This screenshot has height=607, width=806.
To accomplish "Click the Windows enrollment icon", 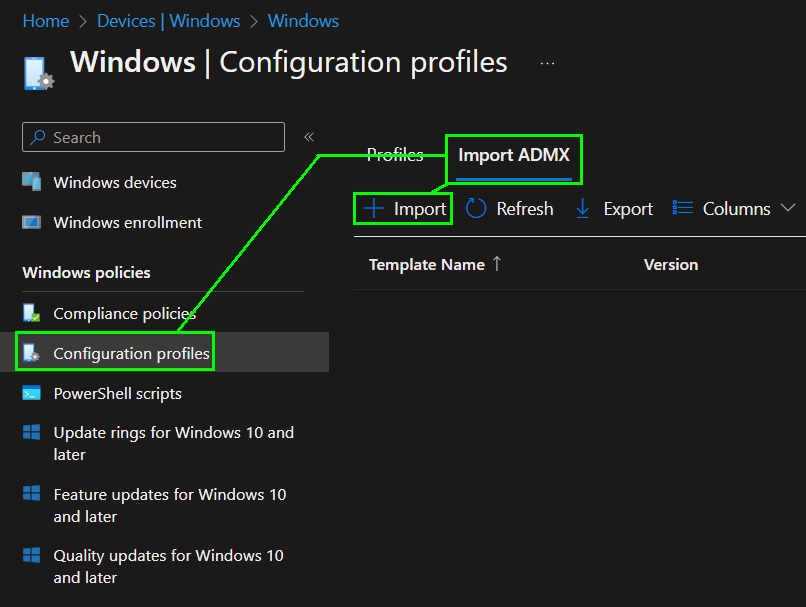I will 32,222.
